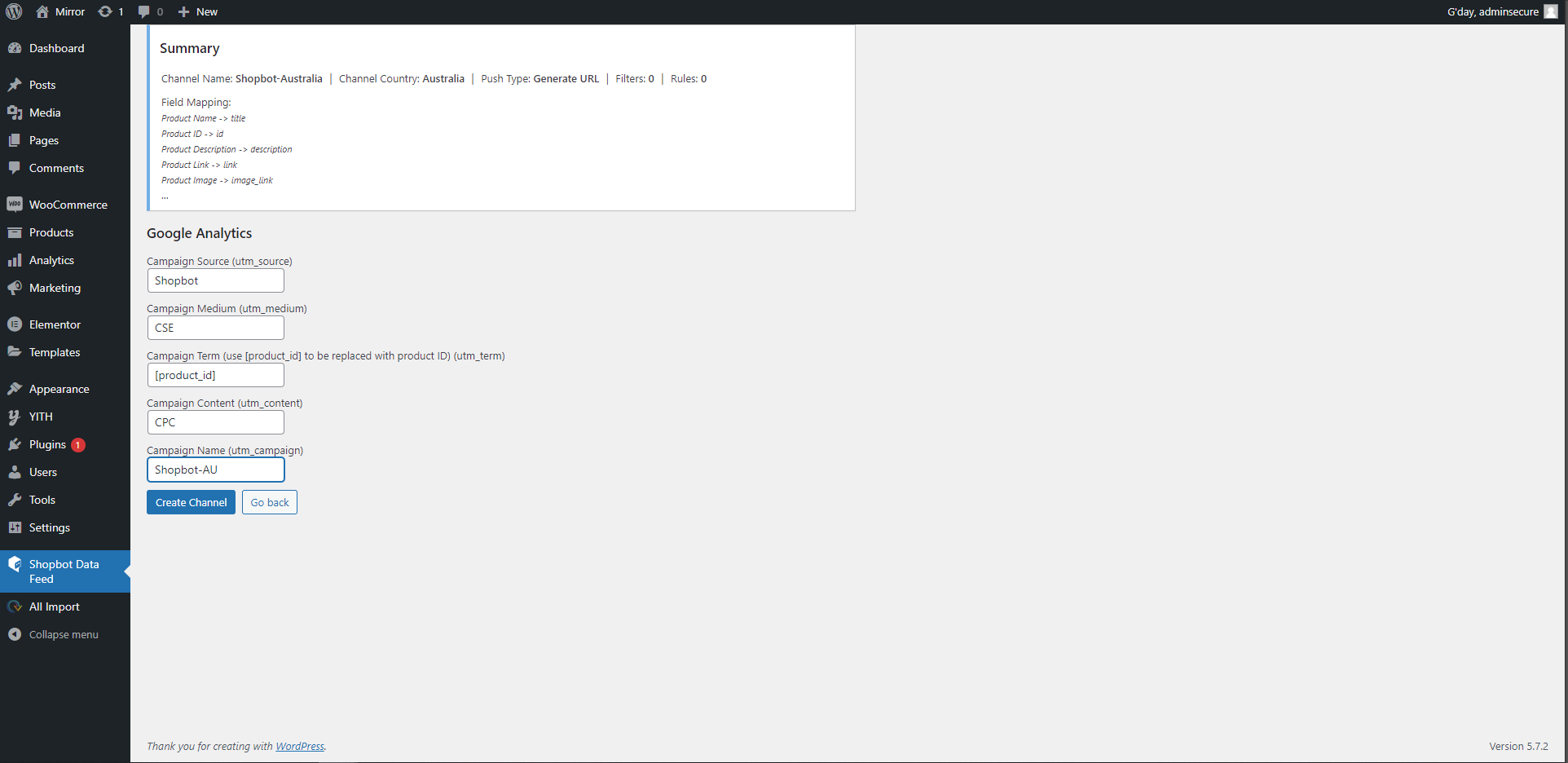The image size is (1568, 763).
Task: Click the Campaign Term [product_id] field
Action: pyautogui.click(x=215, y=375)
